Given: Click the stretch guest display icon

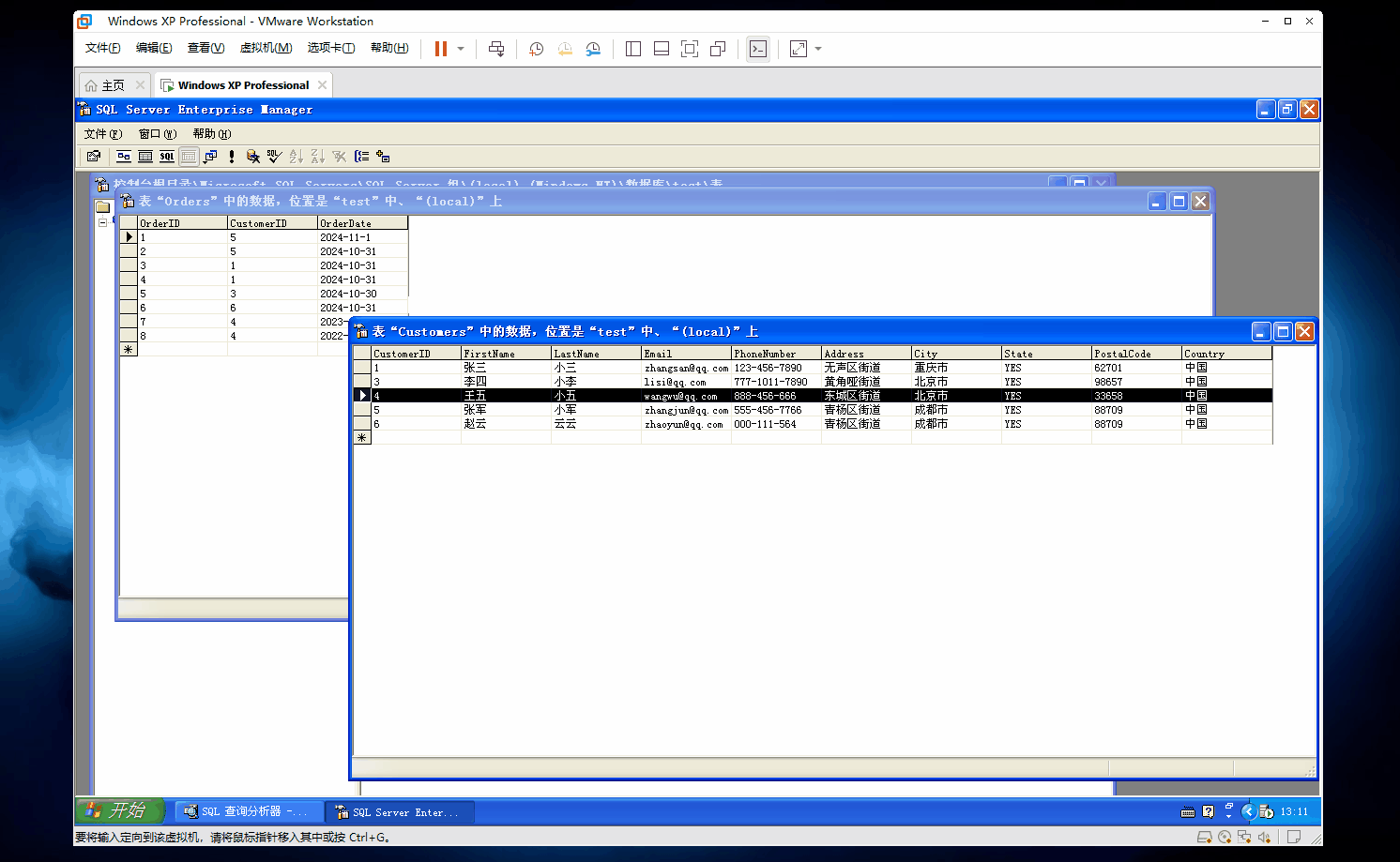Looking at the screenshot, I should 799,49.
